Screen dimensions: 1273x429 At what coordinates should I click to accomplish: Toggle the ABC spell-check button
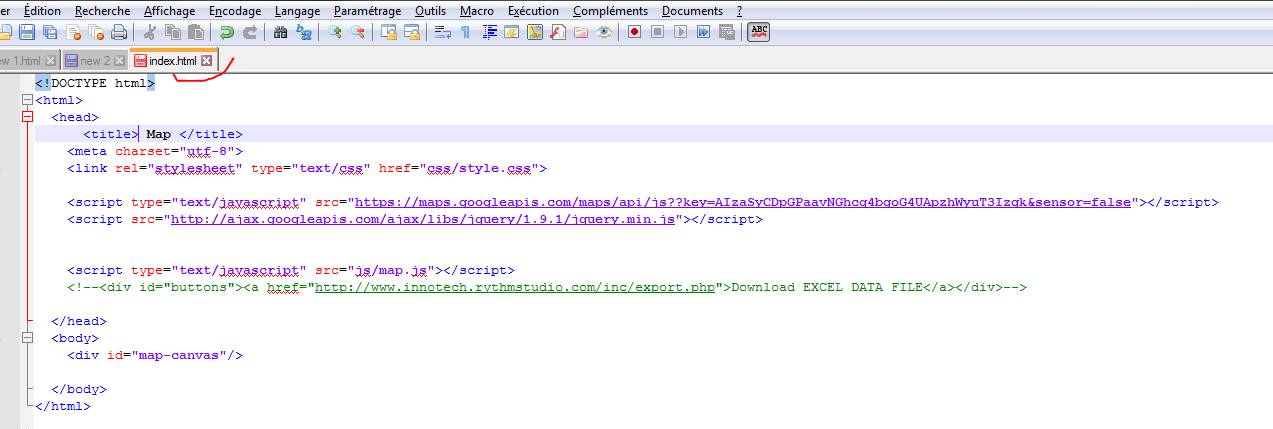759,33
